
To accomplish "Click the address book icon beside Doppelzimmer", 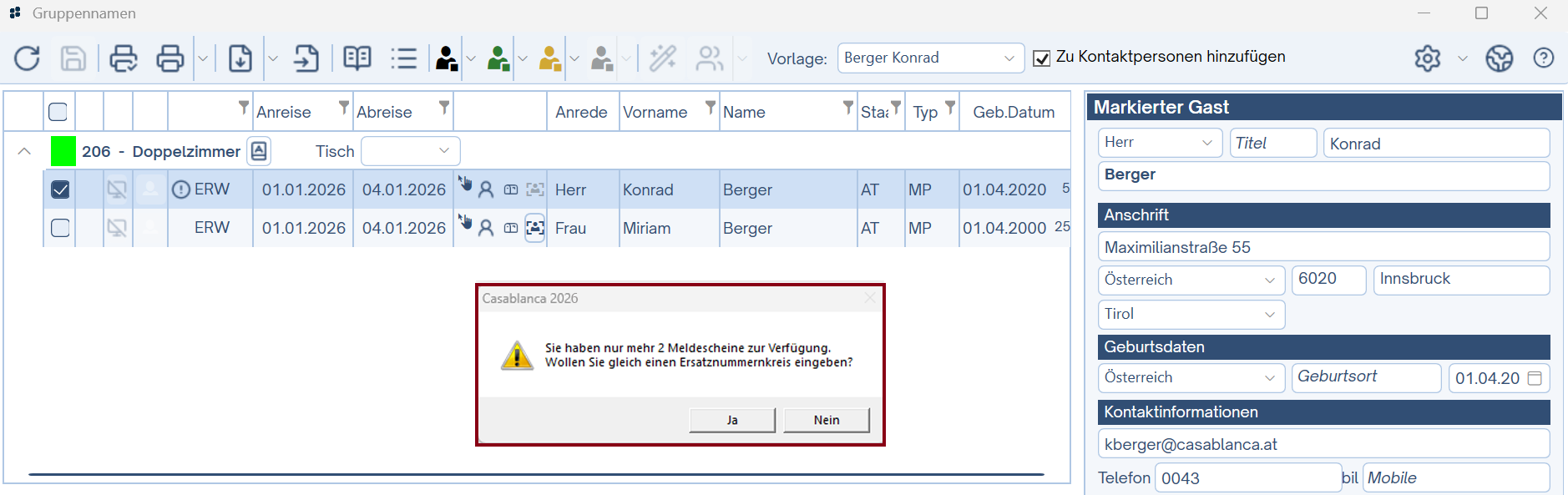I will (259, 151).
